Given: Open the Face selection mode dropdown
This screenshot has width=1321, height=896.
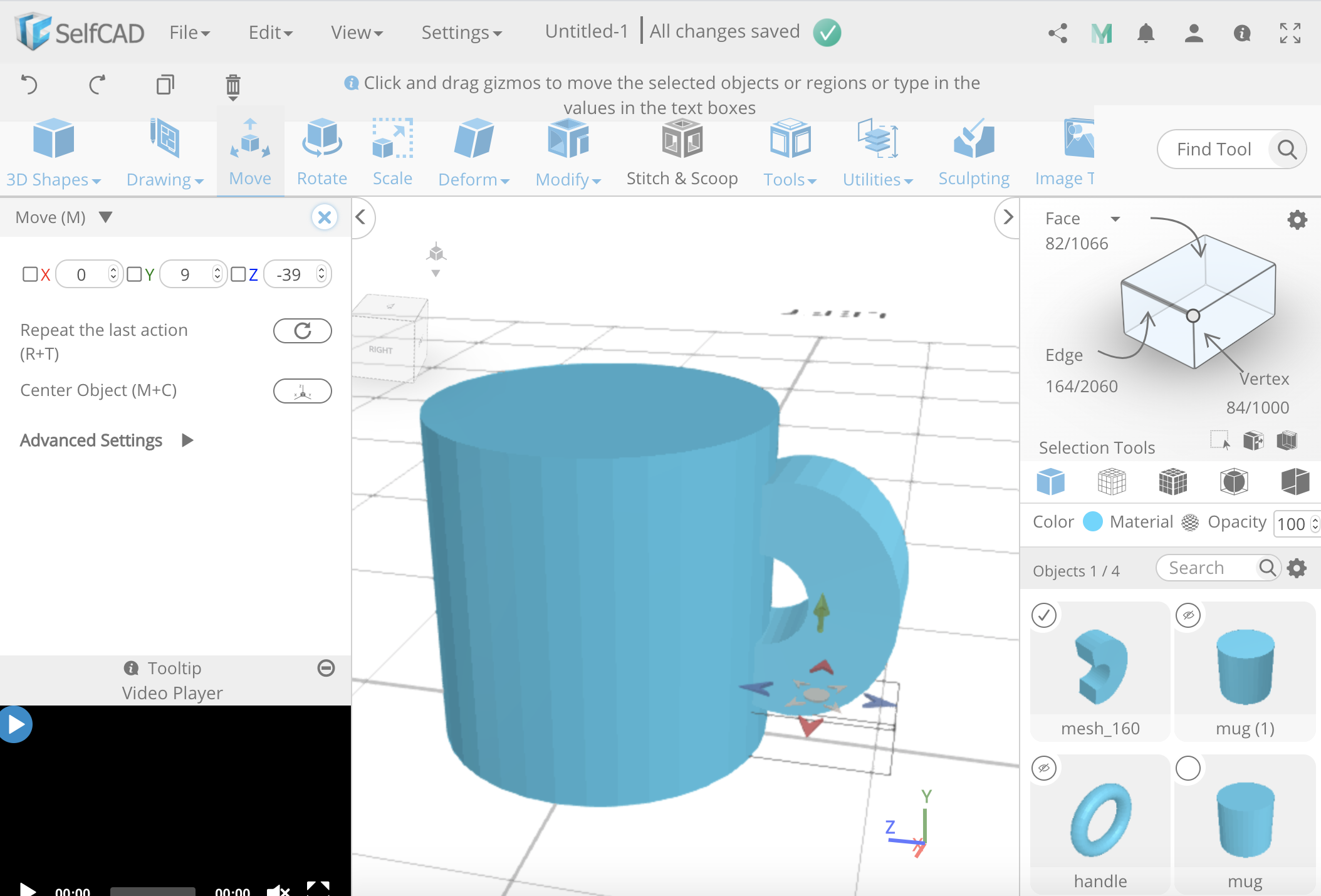Looking at the screenshot, I should pyautogui.click(x=1115, y=219).
